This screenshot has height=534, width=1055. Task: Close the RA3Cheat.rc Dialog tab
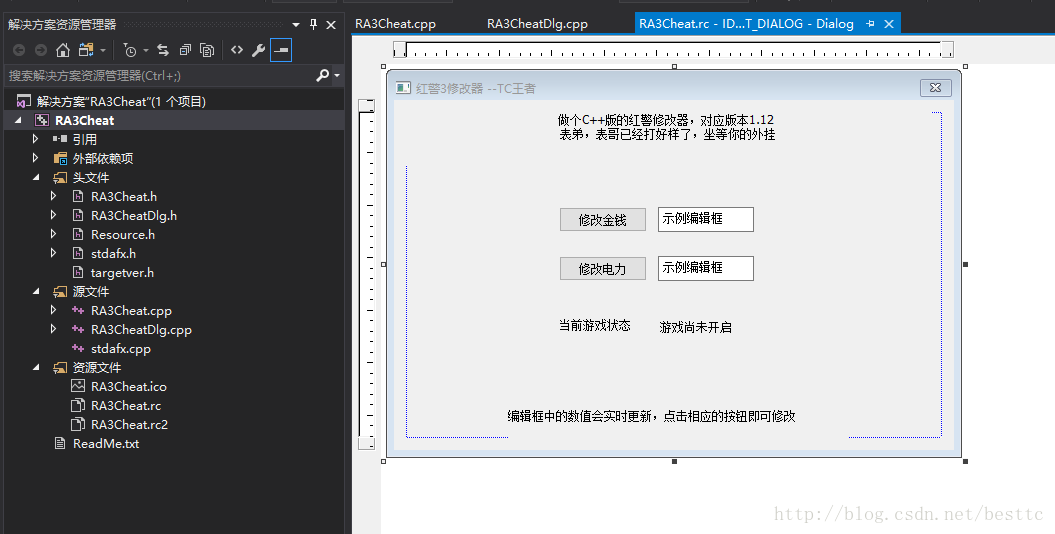889,24
